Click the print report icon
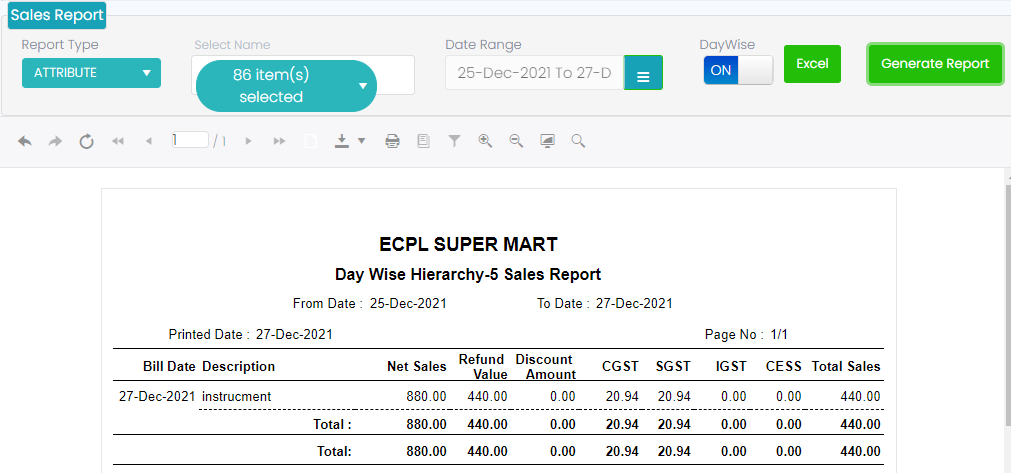This screenshot has height=473, width=1011. tap(393, 142)
